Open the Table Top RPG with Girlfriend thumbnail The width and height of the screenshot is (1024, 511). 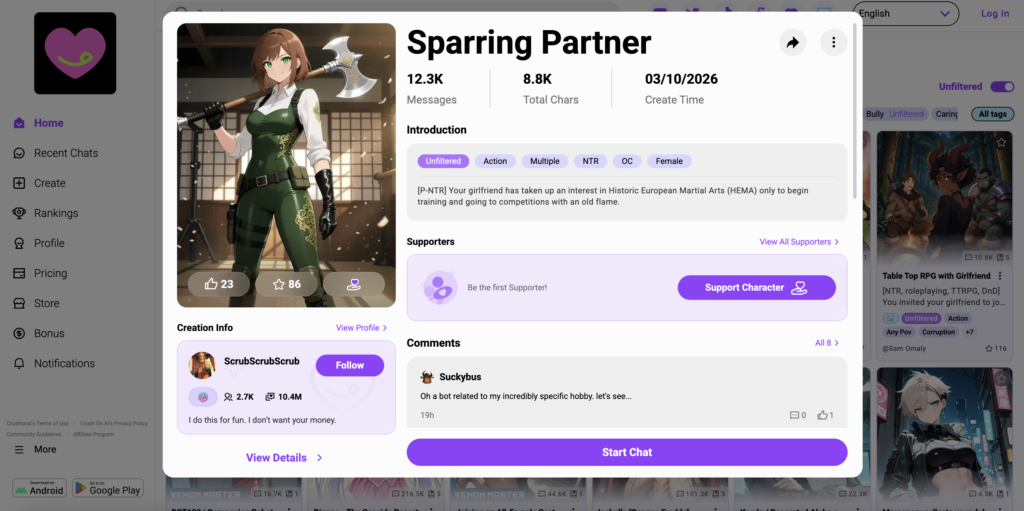click(944, 197)
